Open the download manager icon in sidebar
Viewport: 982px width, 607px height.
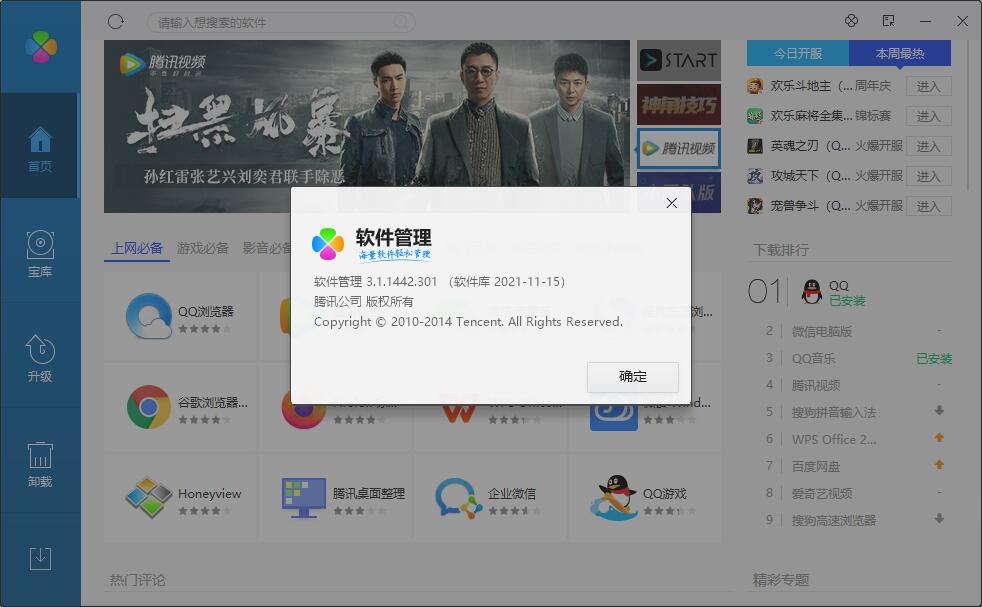40,558
